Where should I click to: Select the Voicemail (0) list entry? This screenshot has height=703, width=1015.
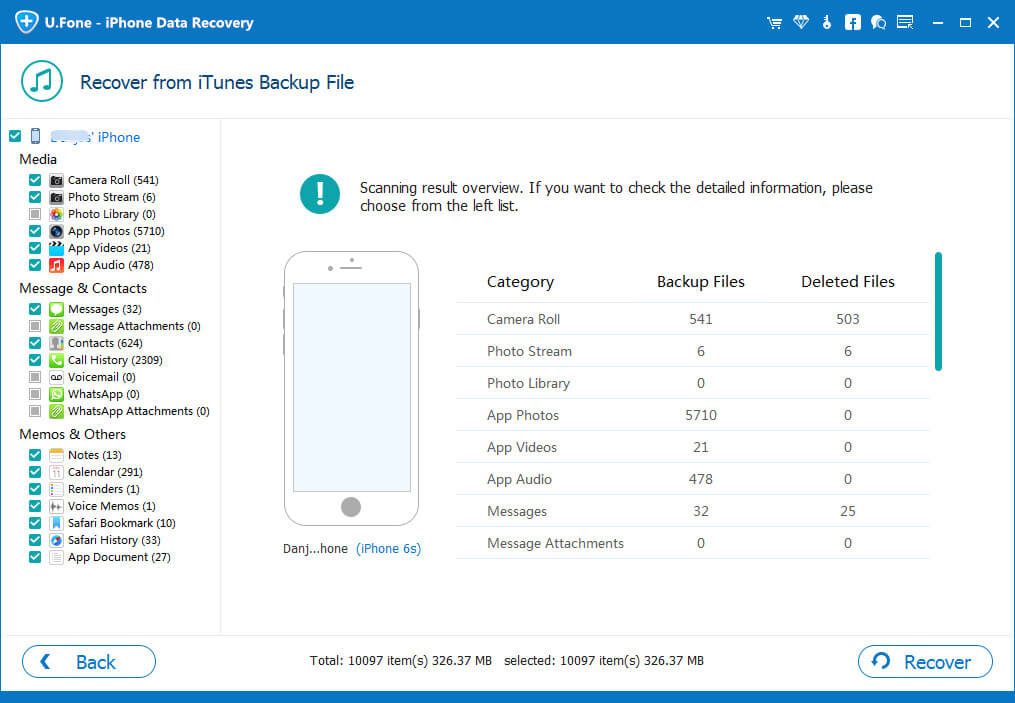102,377
